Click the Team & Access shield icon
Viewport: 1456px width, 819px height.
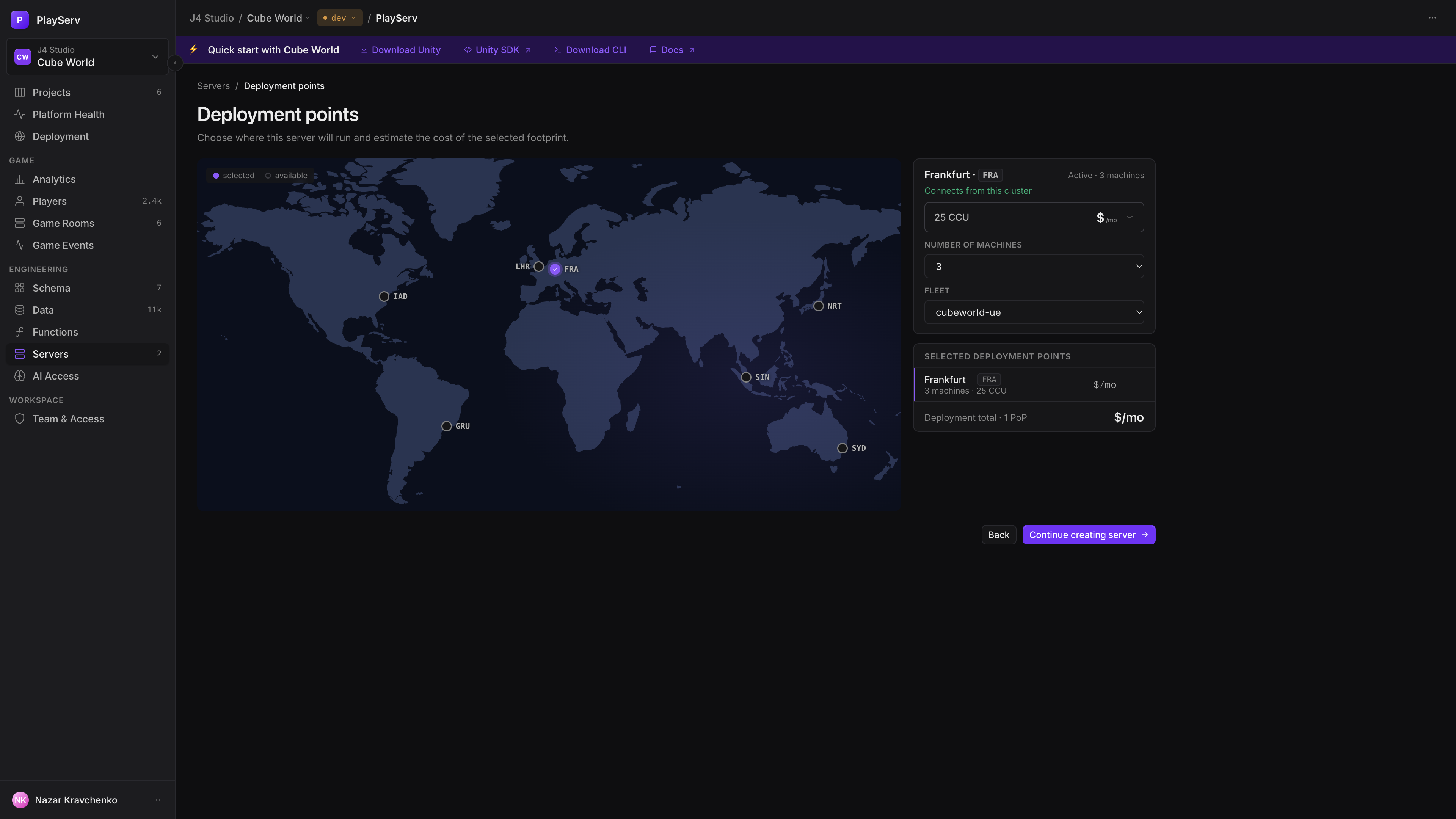tap(20, 419)
